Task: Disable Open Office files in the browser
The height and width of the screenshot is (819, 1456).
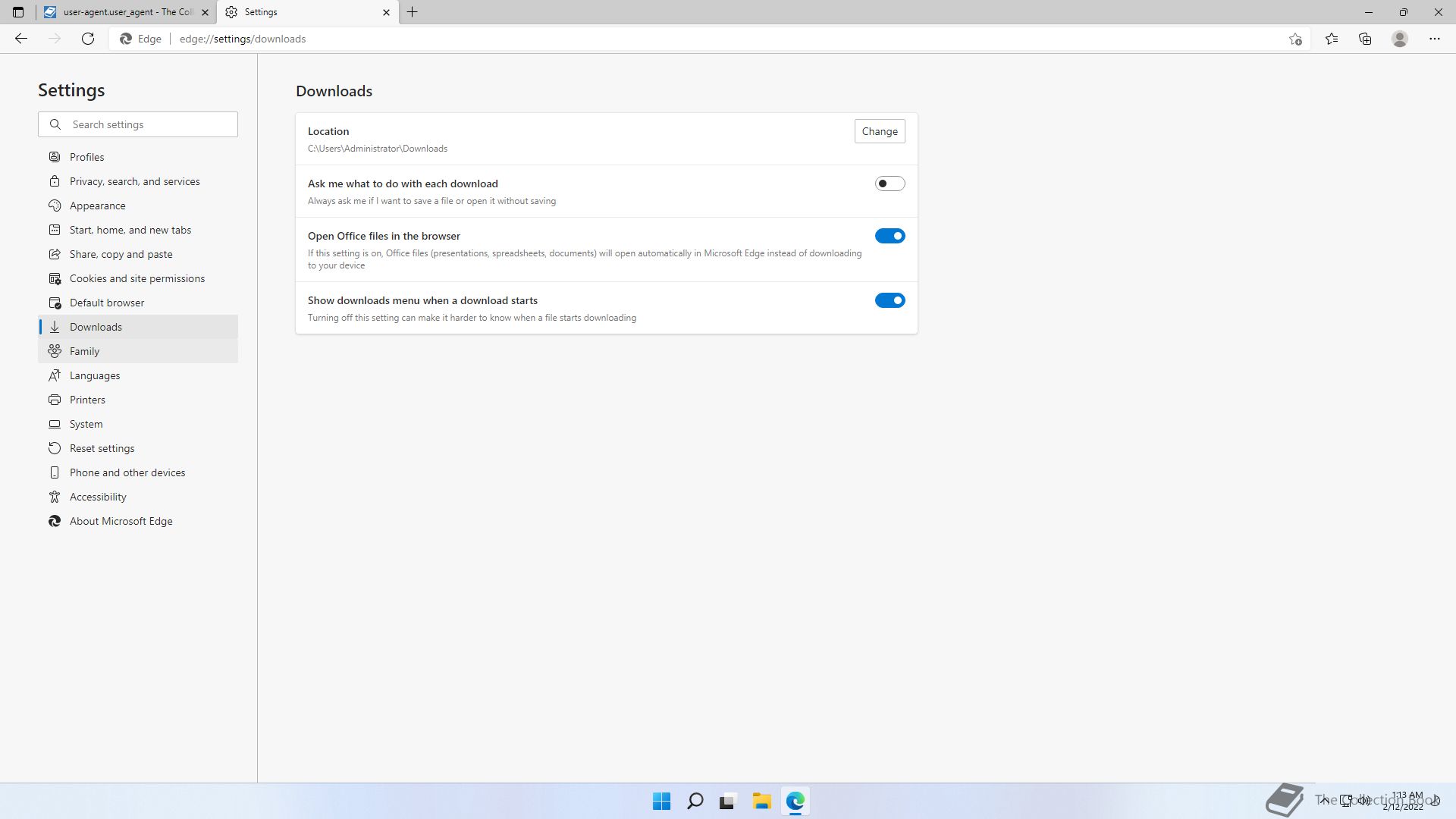Action: (890, 236)
